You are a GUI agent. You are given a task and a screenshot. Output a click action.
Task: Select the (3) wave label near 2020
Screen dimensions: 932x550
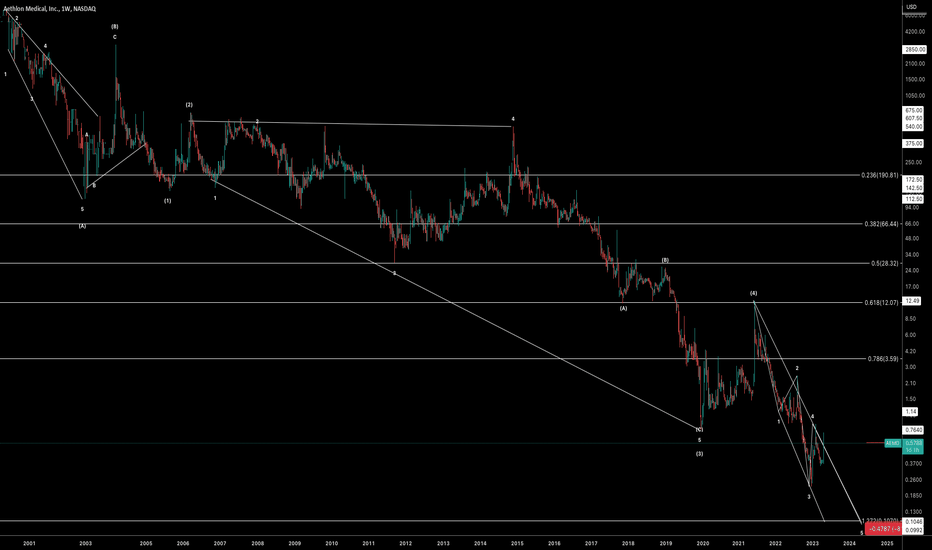pyautogui.click(x=700, y=454)
